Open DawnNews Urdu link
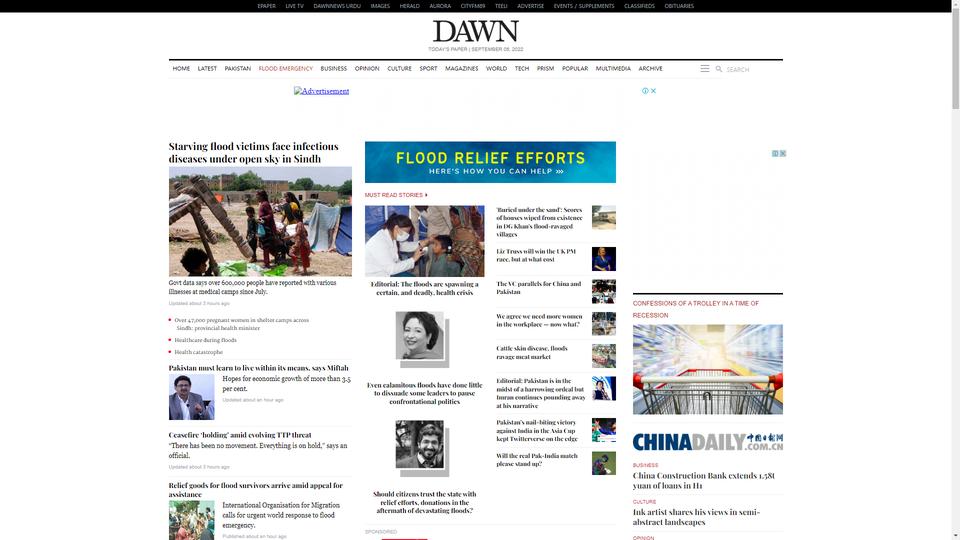 click(337, 6)
